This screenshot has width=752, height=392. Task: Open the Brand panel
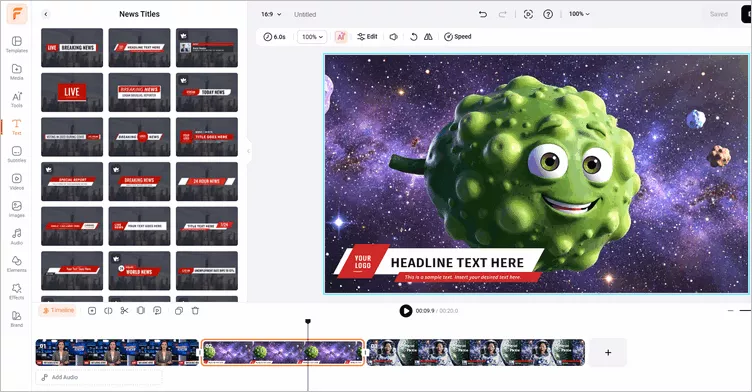pyautogui.click(x=16, y=319)
